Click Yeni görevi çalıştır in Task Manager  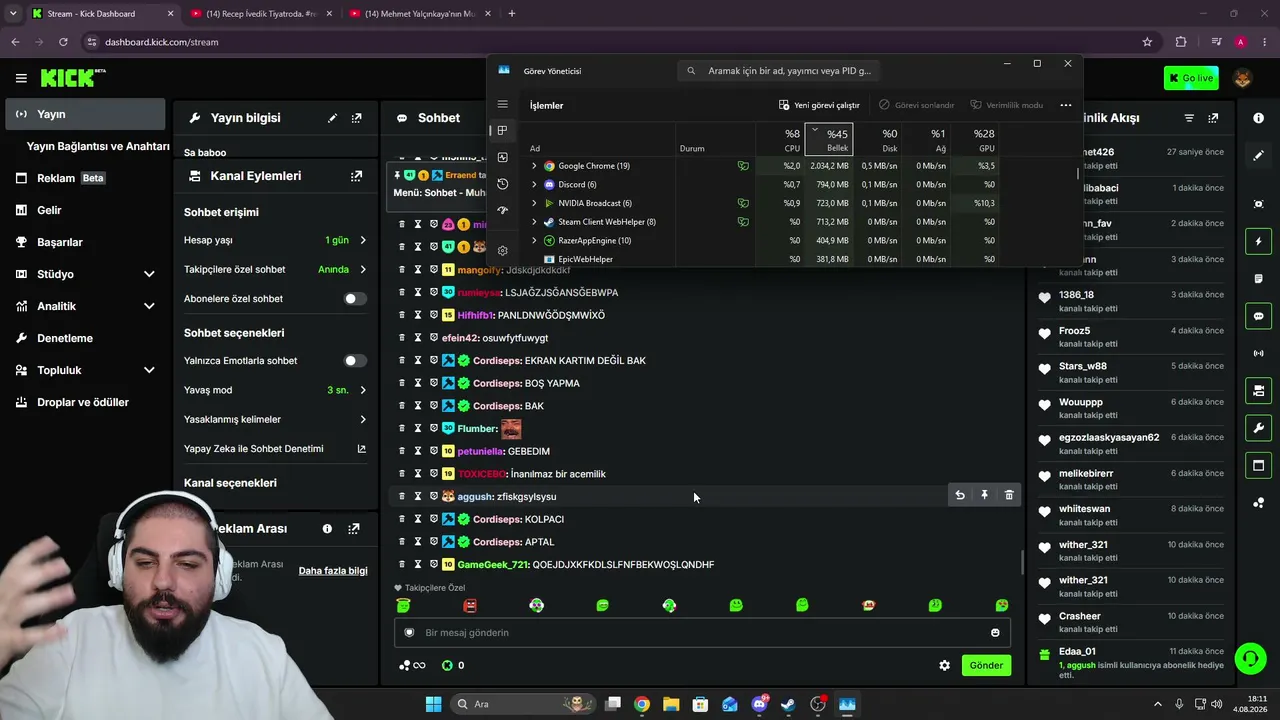[x=819, y=105]
